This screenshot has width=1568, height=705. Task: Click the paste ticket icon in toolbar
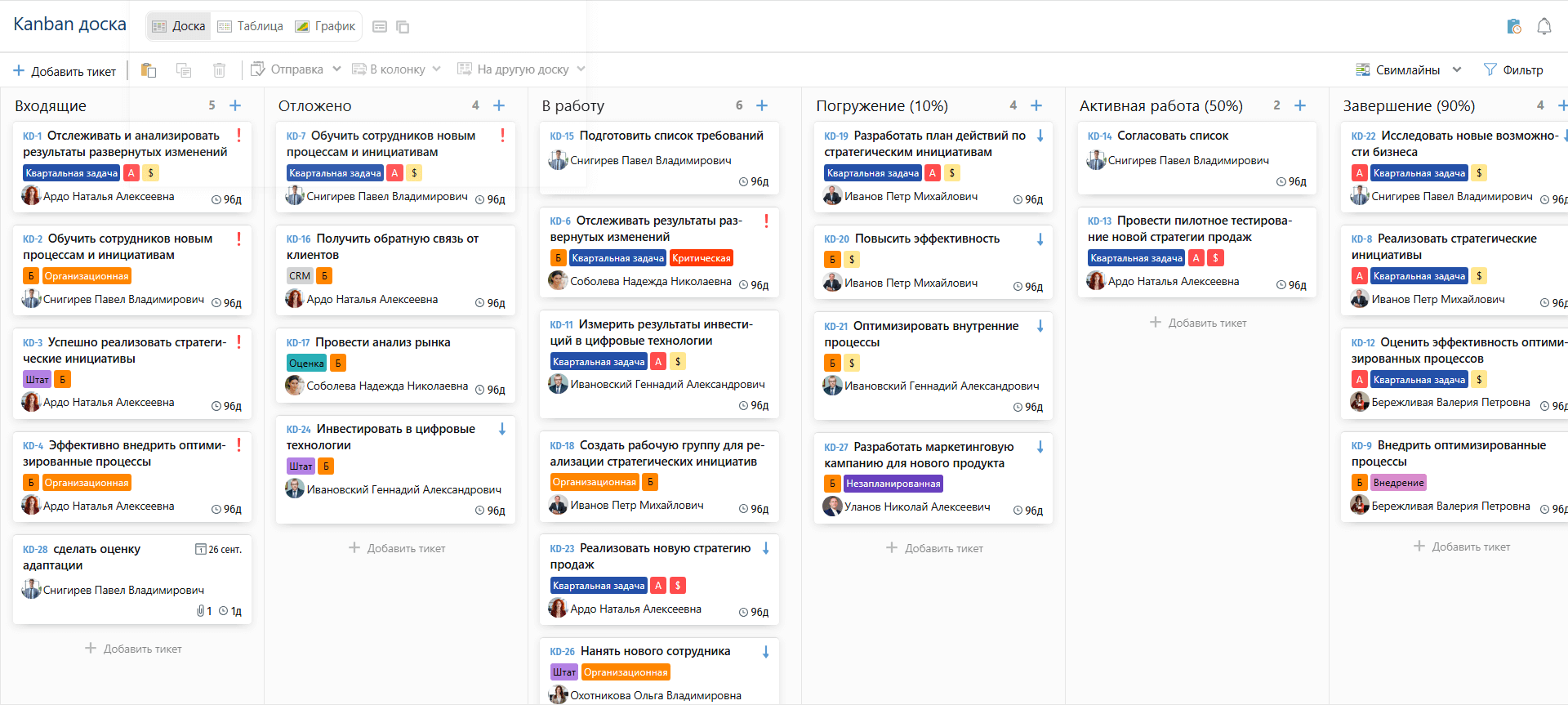click(x=148, y=69)
